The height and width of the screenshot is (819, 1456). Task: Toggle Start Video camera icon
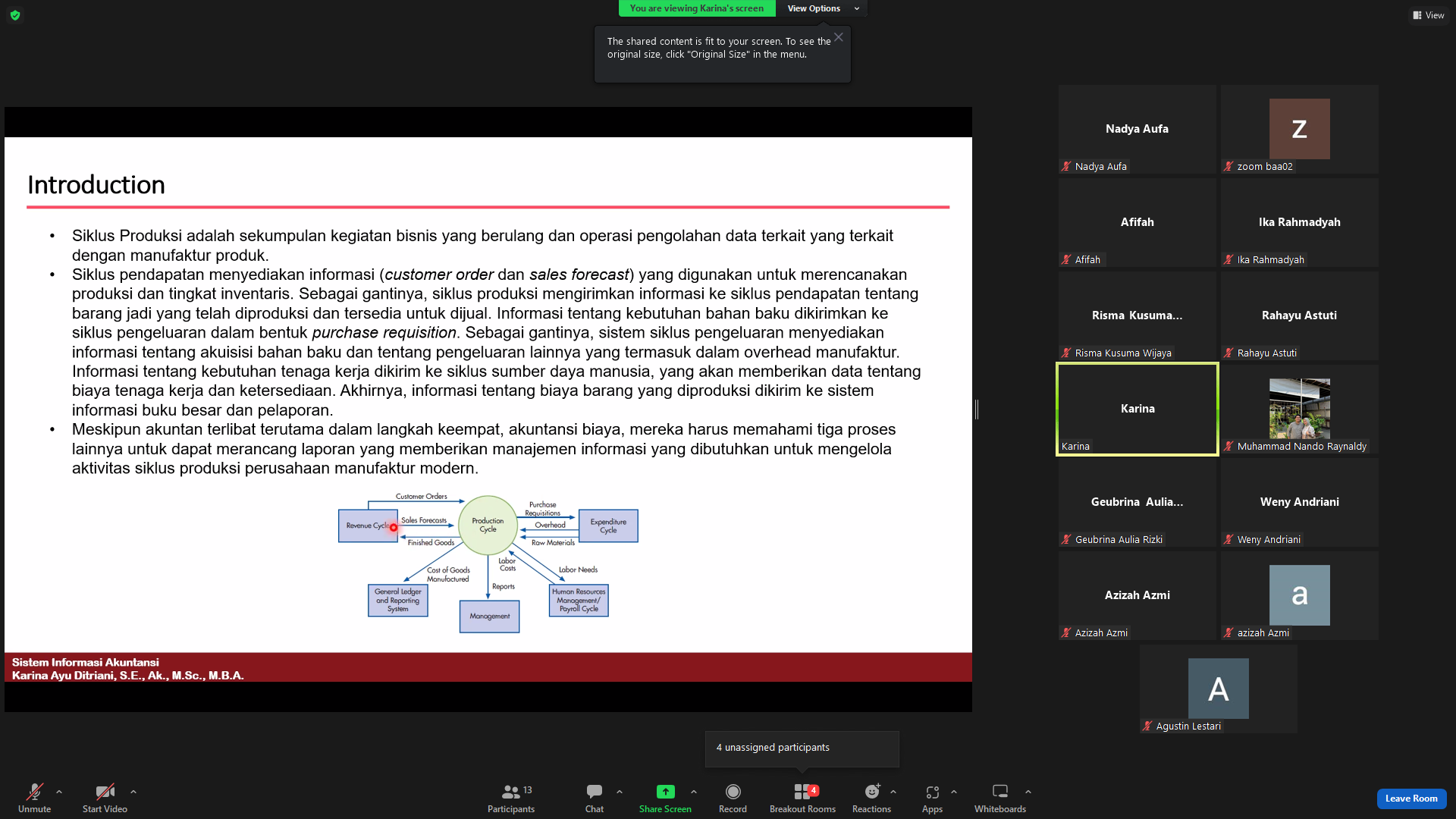(105, 792)
